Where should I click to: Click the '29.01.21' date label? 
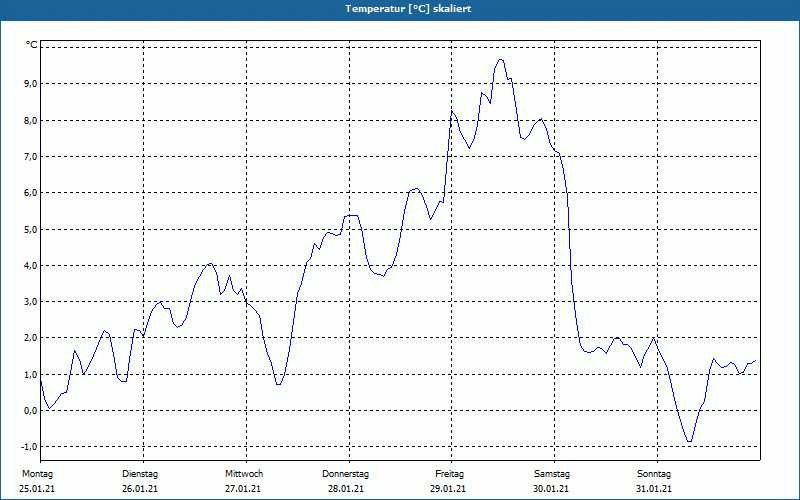click(448, 489)
